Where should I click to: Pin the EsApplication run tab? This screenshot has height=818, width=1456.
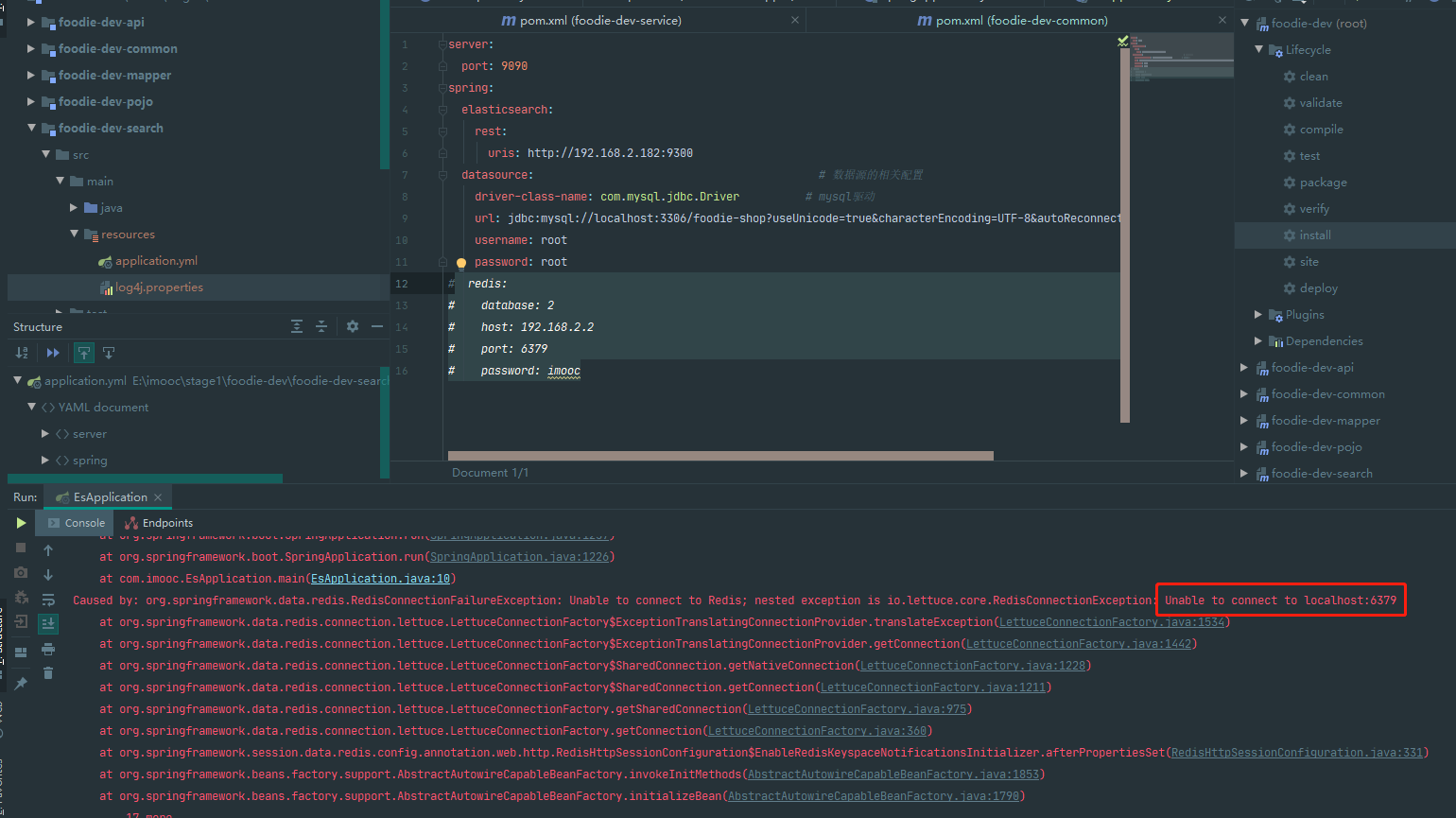click(21, 683)
